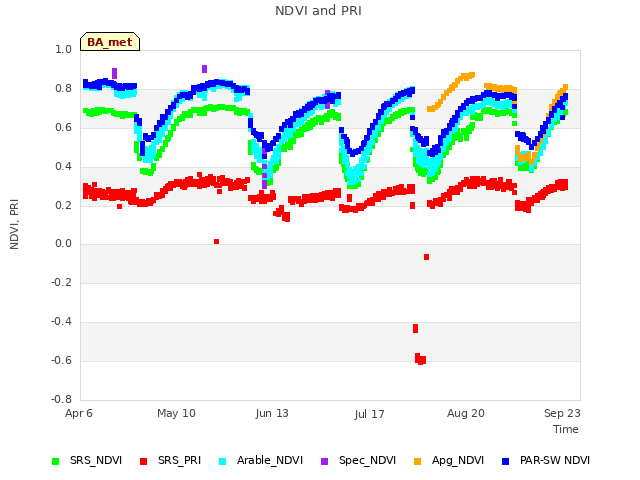This screenshot has height=480, width=640.
Task: Click the orange Apg_NDVI legend swatch
Action: pos(417,461)
